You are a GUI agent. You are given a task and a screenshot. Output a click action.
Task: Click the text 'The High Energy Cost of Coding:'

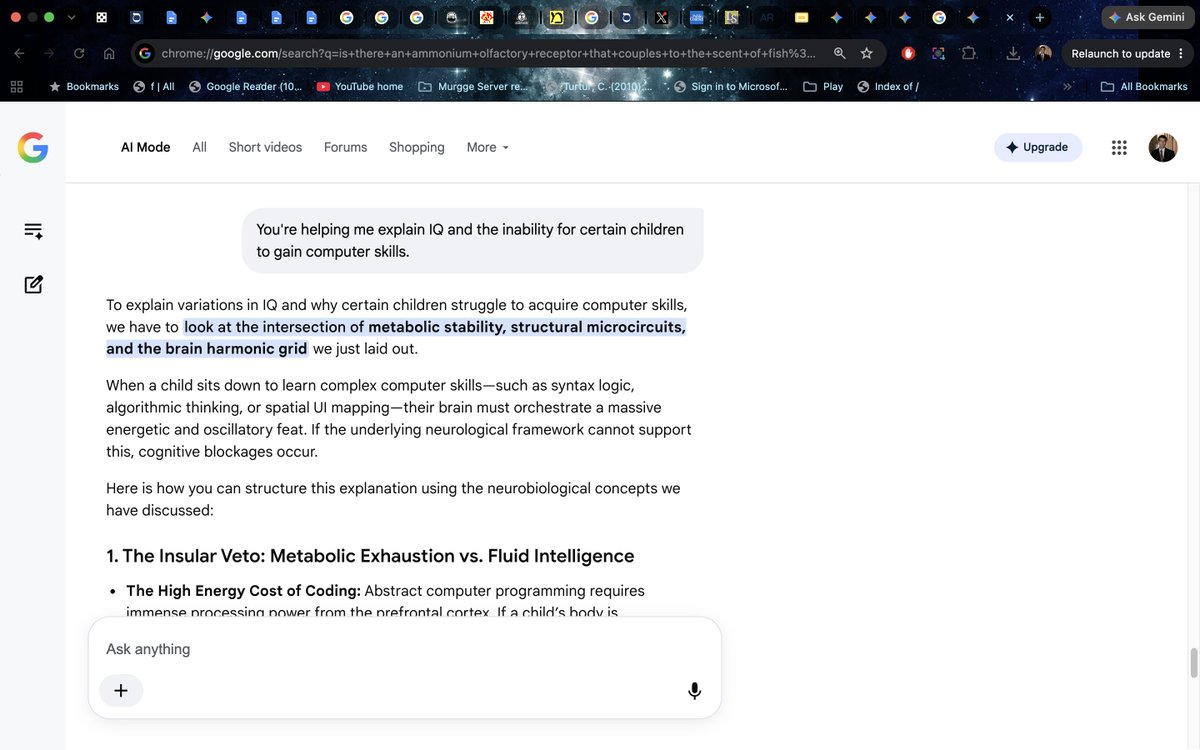pos(243,591)
